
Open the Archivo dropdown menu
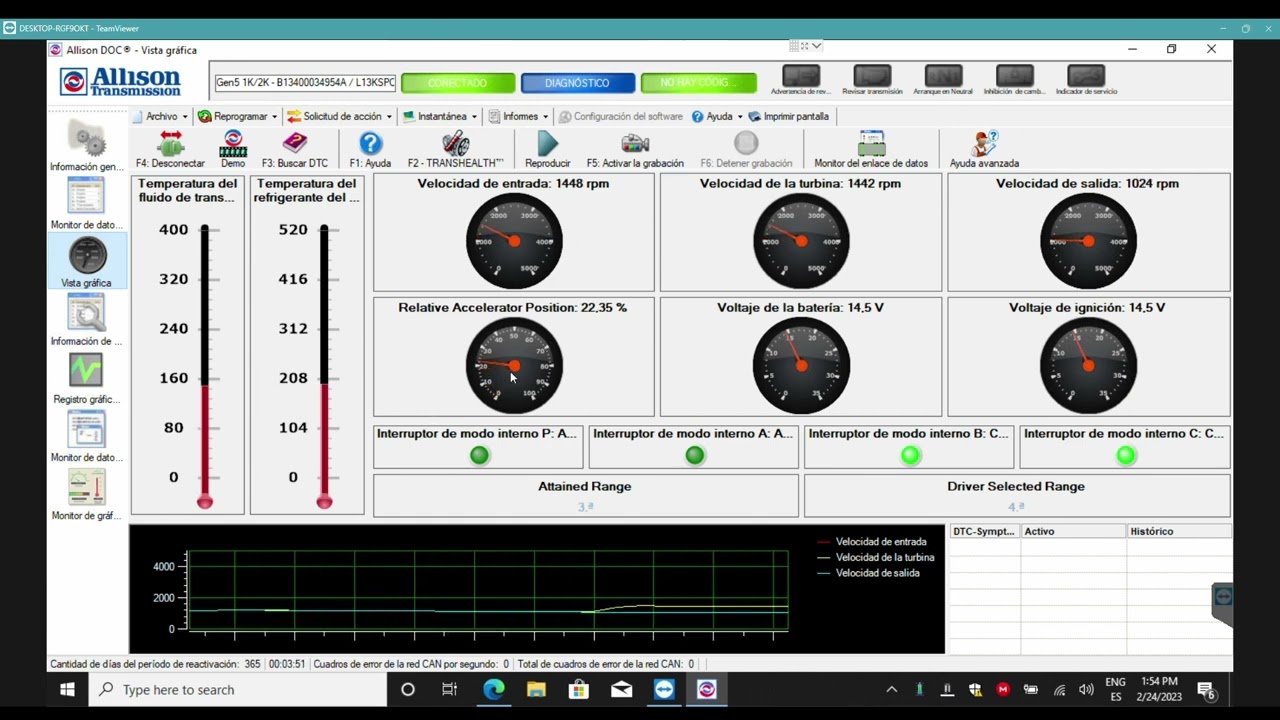tap(160, 116)
